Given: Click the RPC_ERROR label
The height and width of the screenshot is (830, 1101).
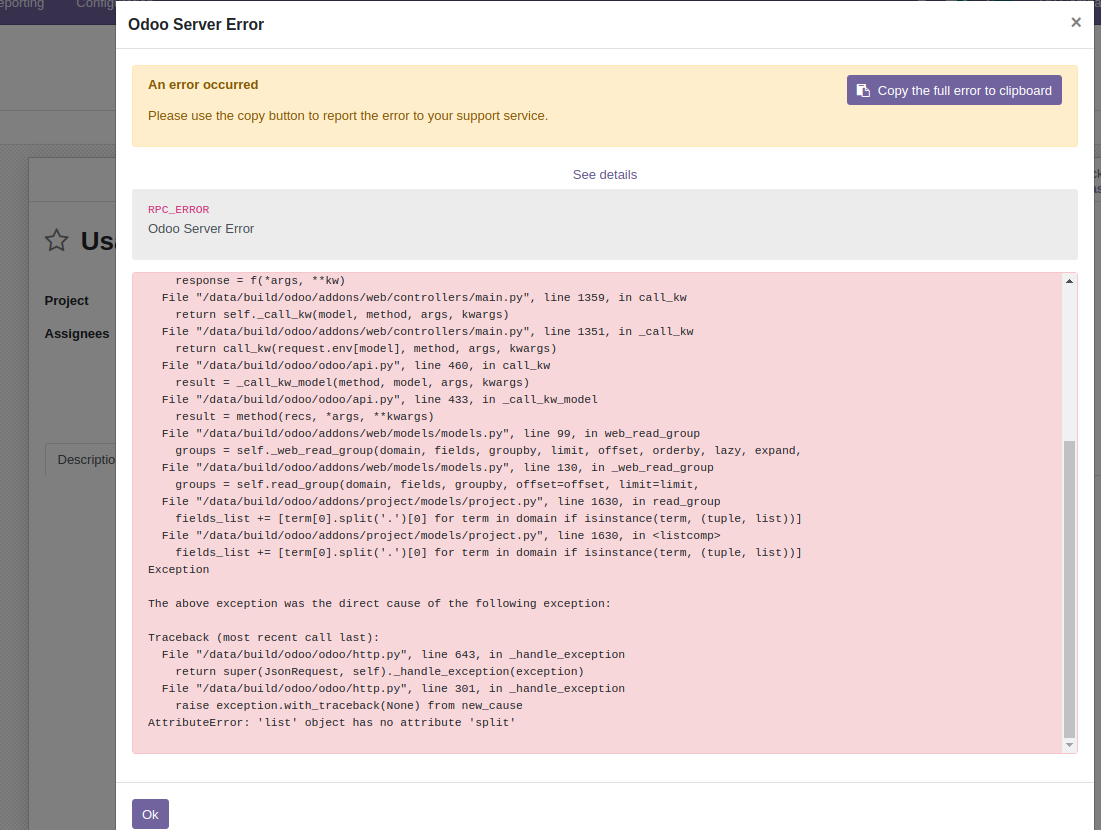Looking at the screenshot, I should 178,209.
